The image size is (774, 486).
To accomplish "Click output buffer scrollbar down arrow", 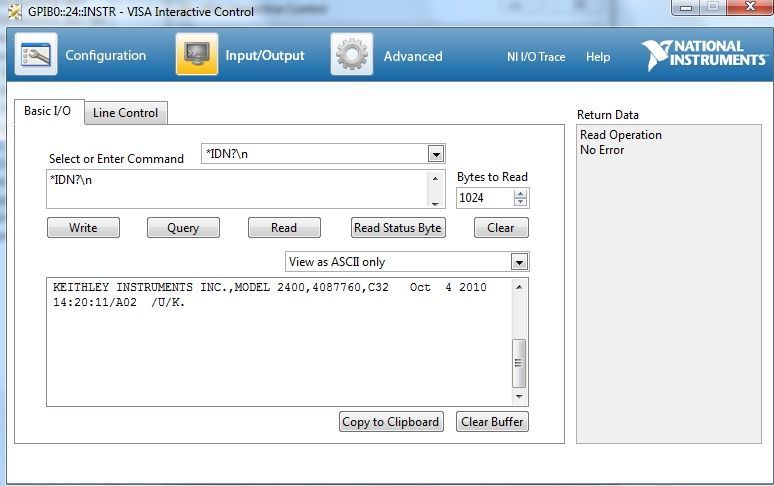I will point(519,396).
